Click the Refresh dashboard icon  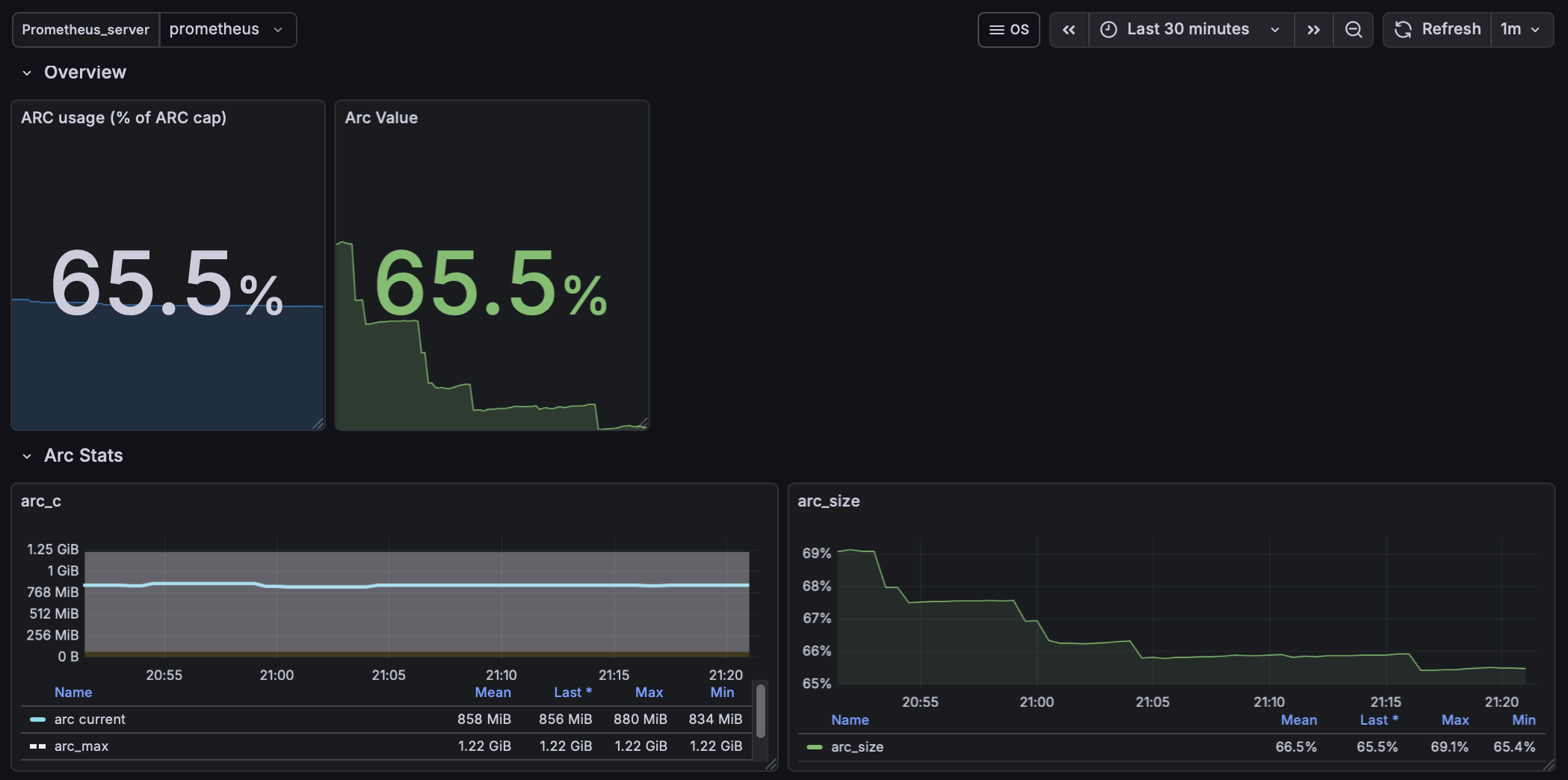point(1404,29)
